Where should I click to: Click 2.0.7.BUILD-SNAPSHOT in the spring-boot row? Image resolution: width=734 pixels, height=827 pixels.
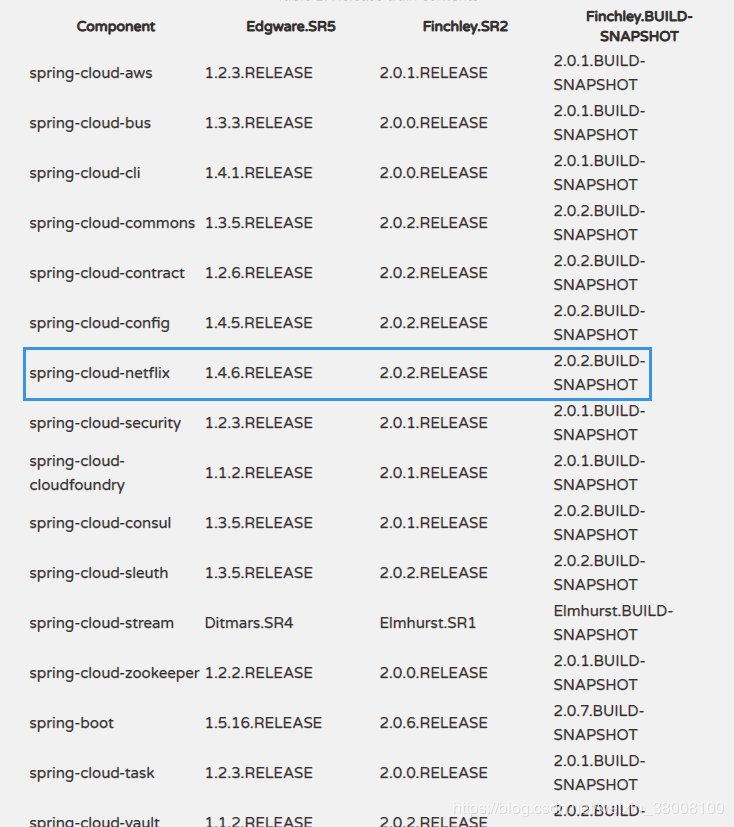(598, 723)
